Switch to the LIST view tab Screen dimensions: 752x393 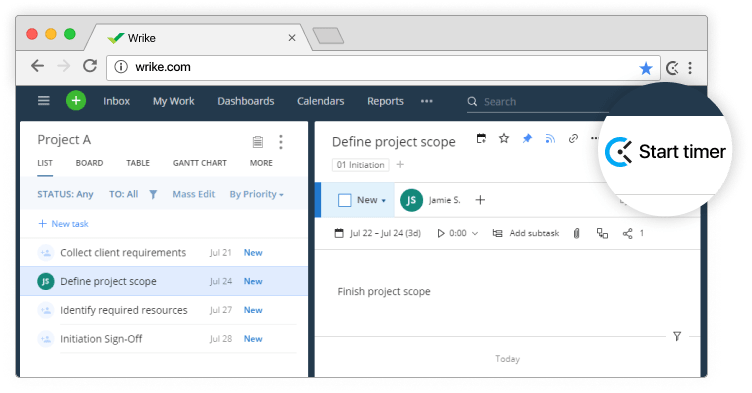(45, 163)
